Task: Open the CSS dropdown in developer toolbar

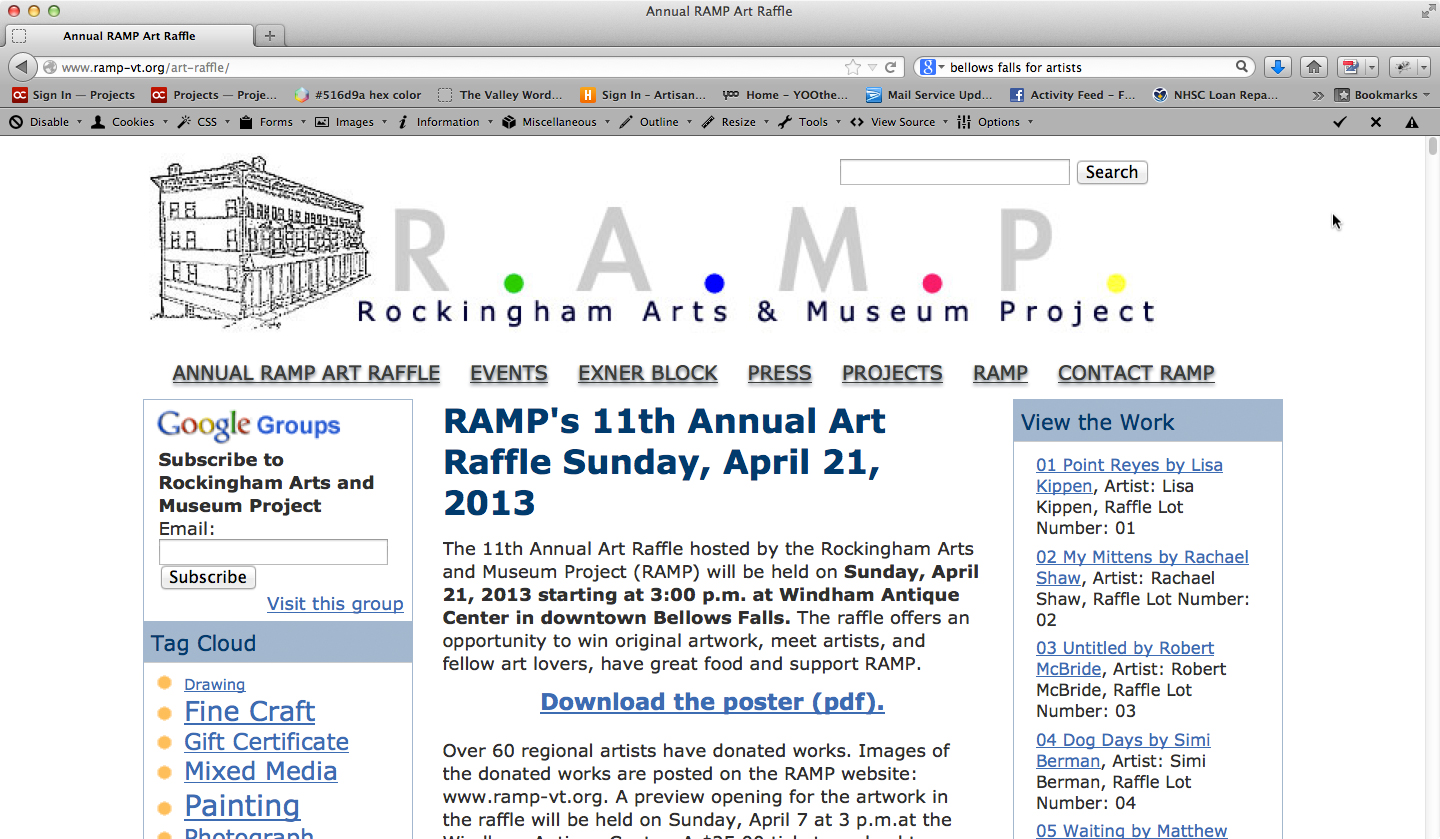Action: 201,122
